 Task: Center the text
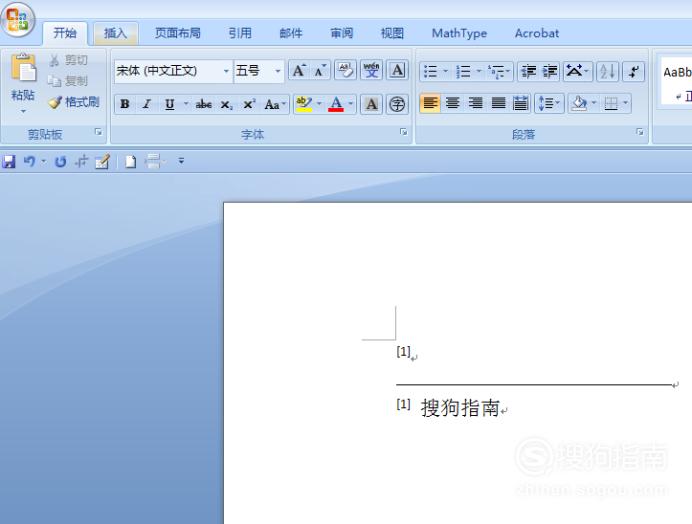coord(452,104)
